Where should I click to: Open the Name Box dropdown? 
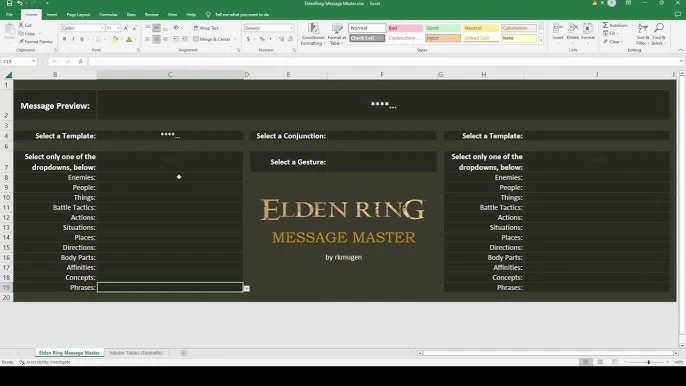point(34,62)
